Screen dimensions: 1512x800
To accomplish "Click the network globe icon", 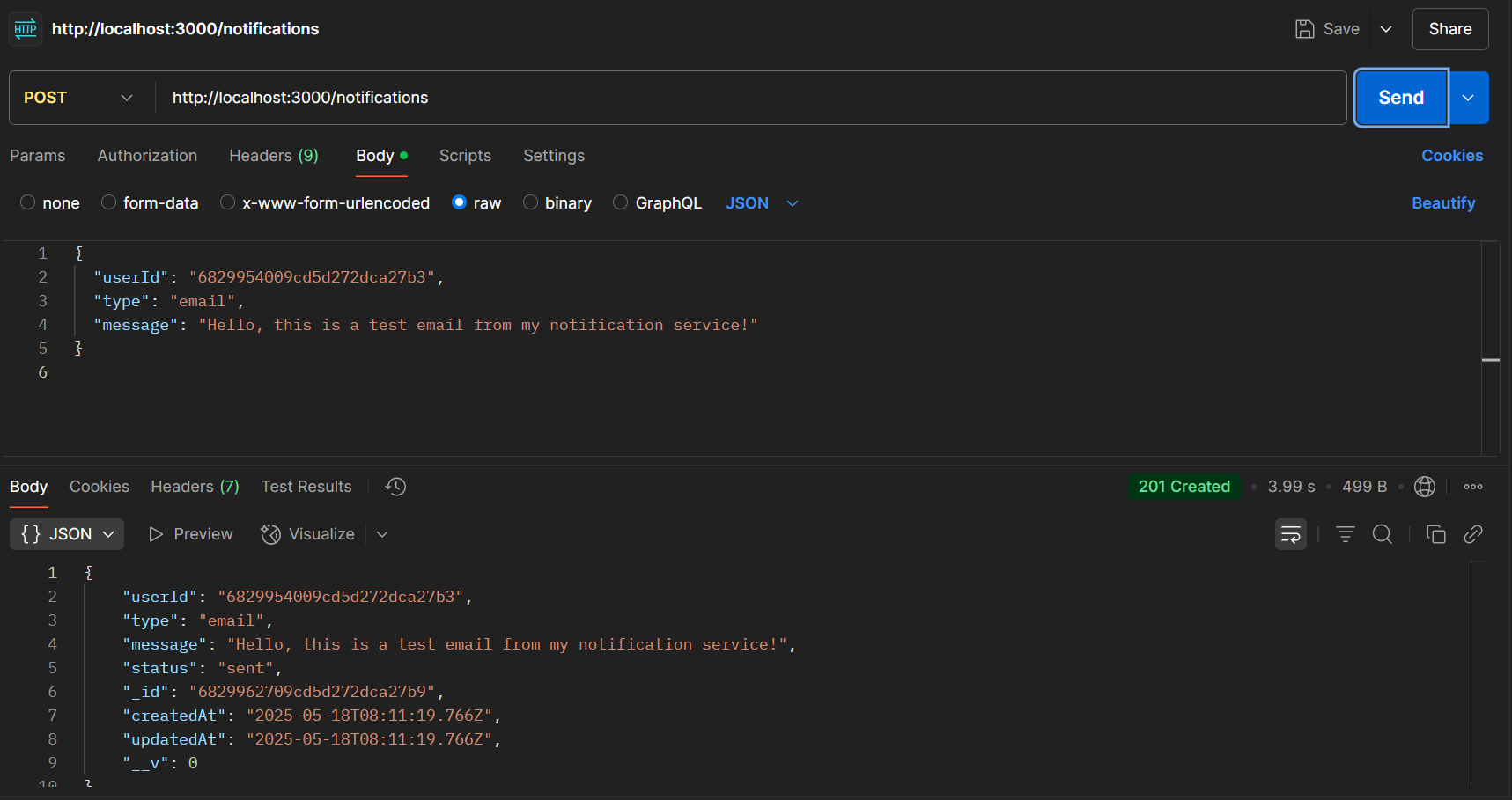I will [1425, 487].
